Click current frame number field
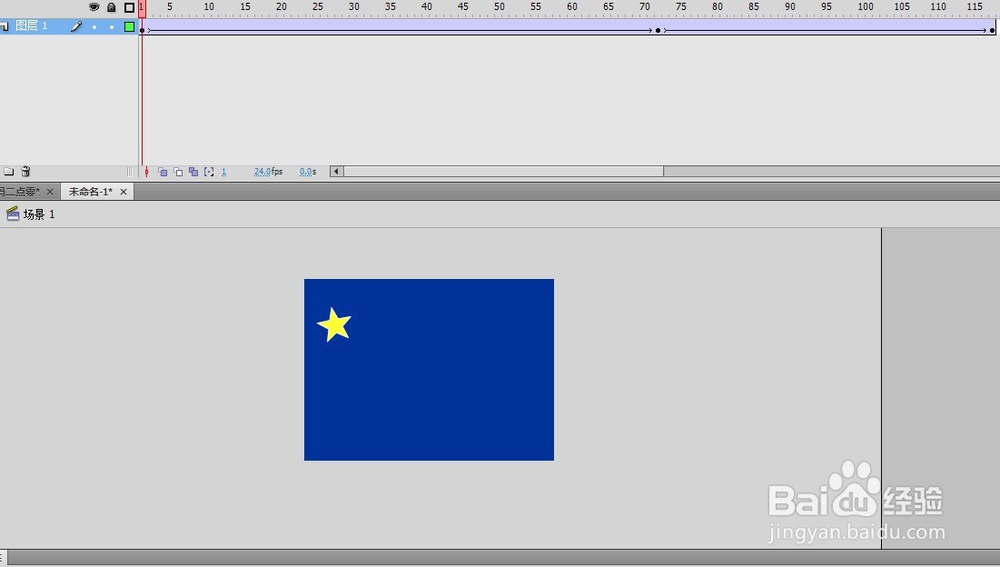 [224, 172]
